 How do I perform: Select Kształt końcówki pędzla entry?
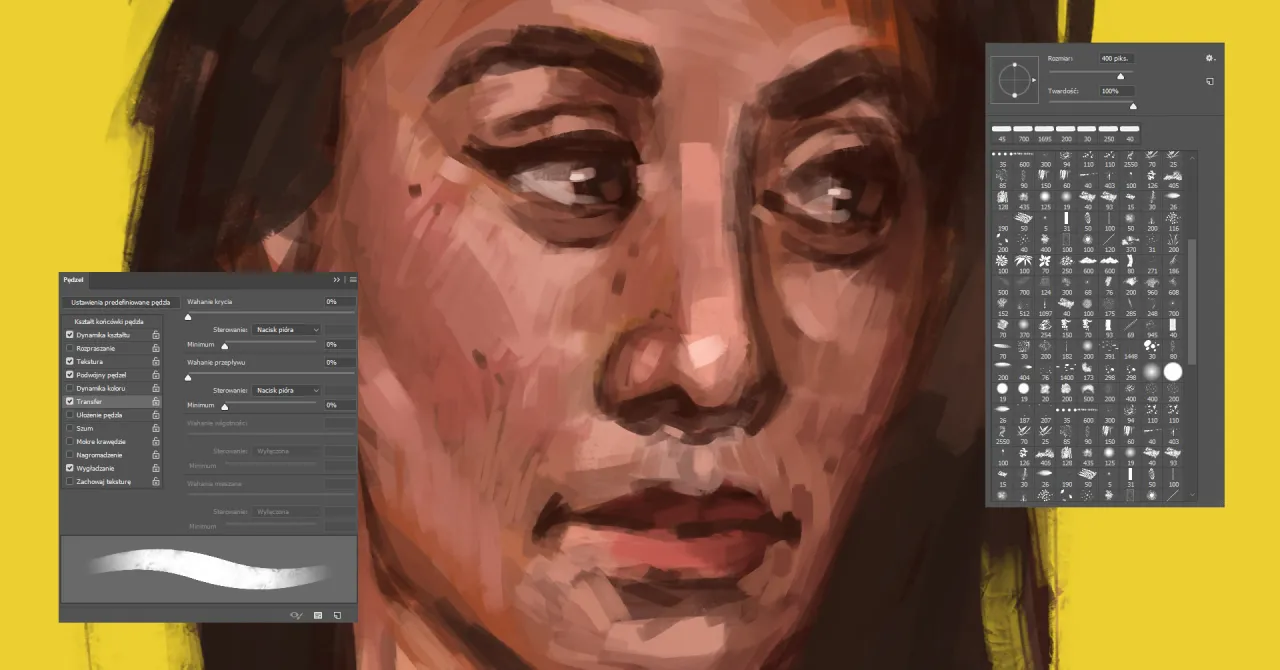[x=109, y=322]
